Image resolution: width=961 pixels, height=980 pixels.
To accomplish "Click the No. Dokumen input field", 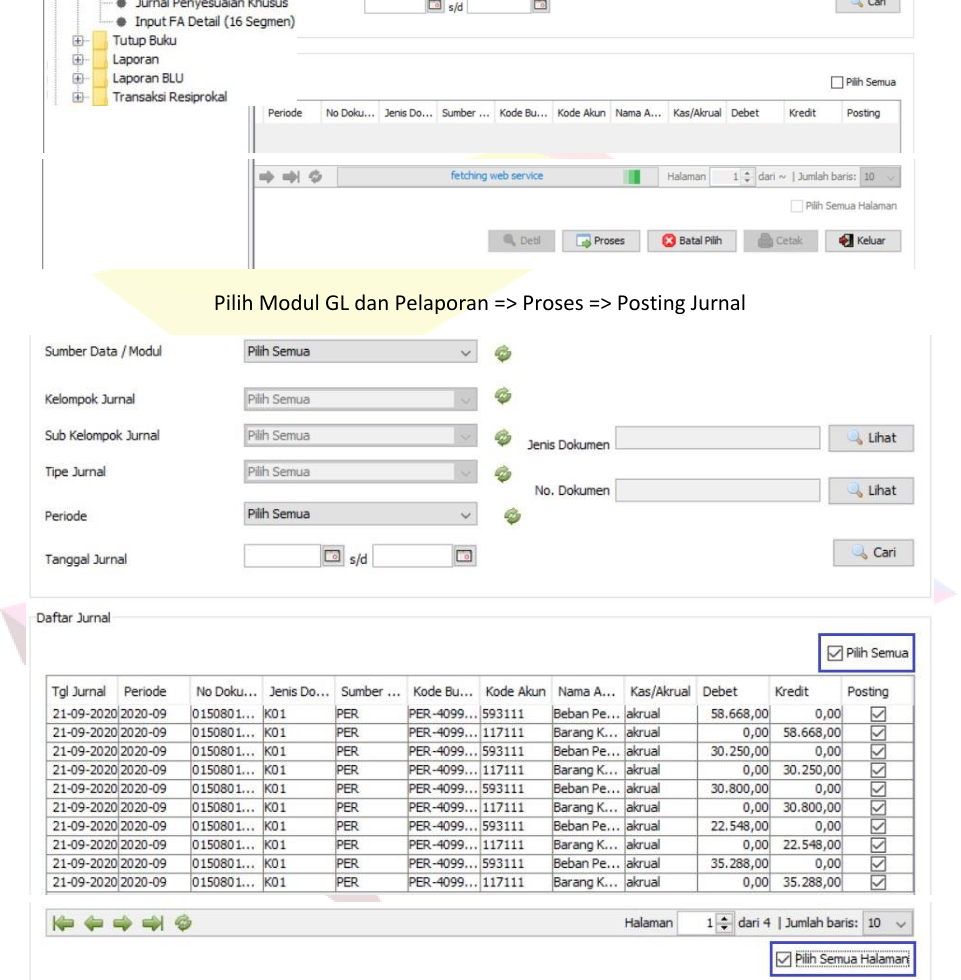I will click(x=717, y=491).
